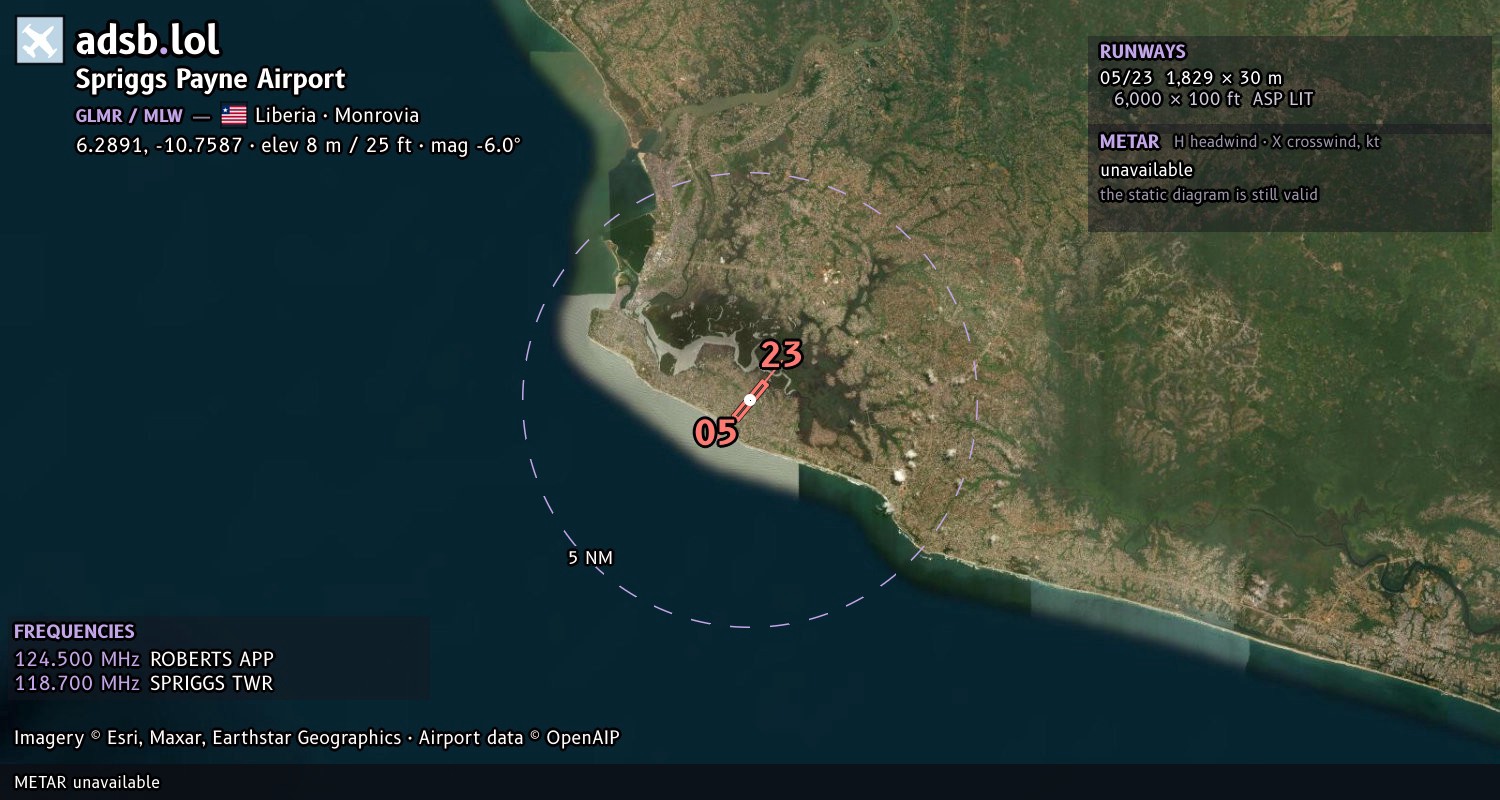
Task: Click the imagery and airport data attribution line
Action: (317, 738)
